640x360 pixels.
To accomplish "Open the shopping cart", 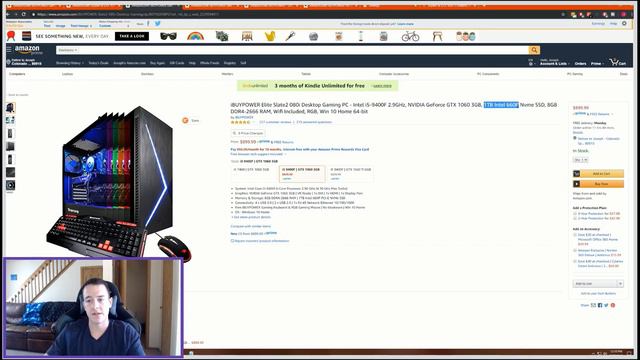I will coord(618,62).
